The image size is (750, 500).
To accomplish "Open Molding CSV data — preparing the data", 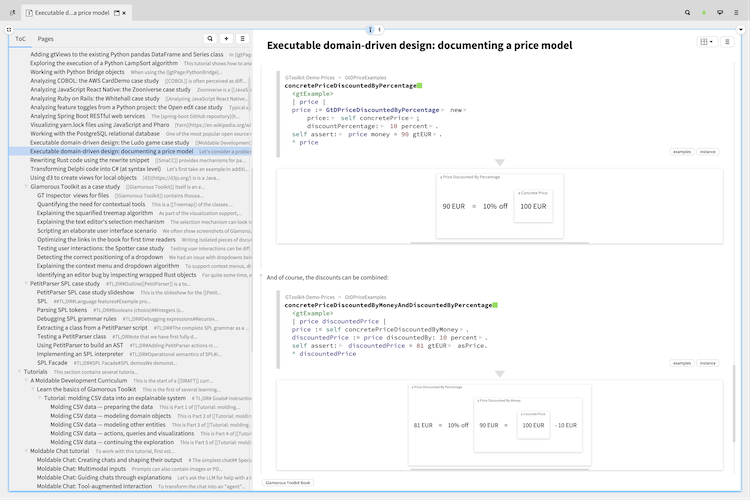I will click(x=101, y=407).
